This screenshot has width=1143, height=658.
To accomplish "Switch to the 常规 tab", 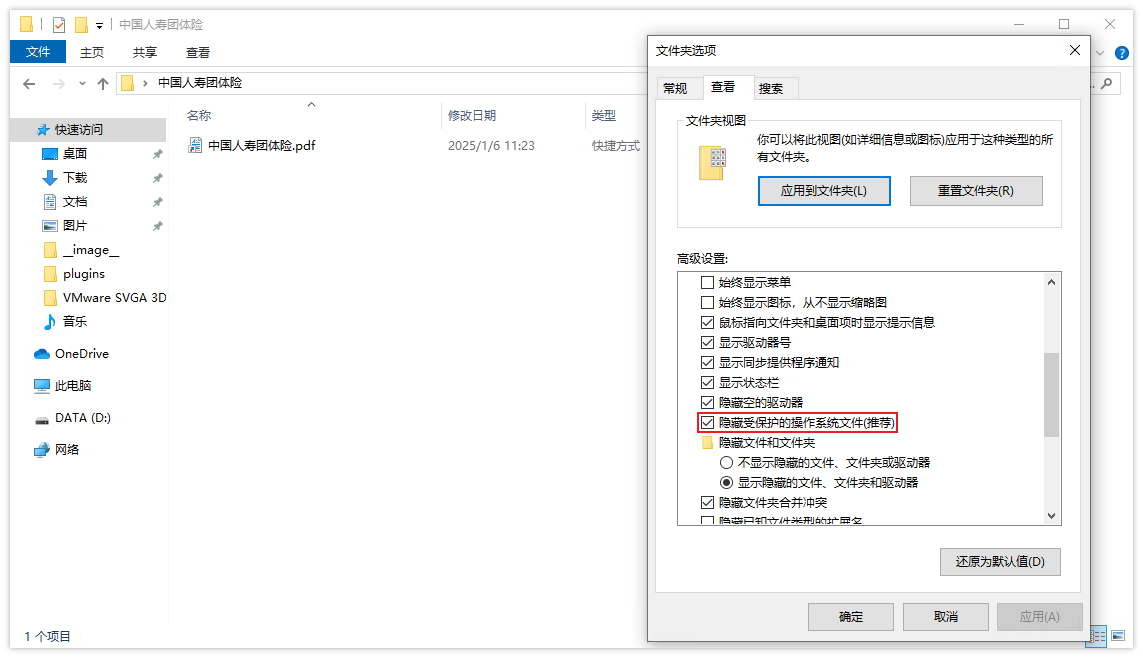I will point(675,88).
